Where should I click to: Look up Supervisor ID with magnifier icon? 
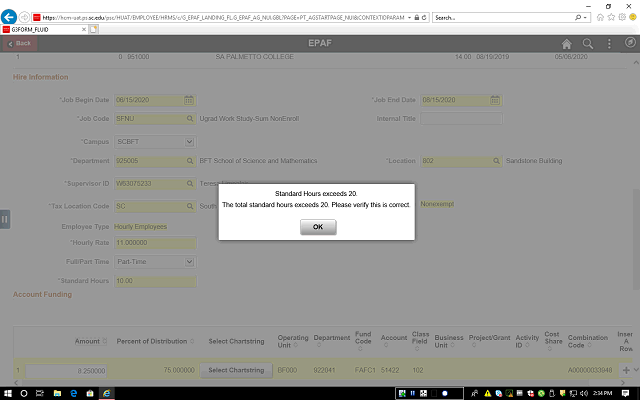(190, 184)
